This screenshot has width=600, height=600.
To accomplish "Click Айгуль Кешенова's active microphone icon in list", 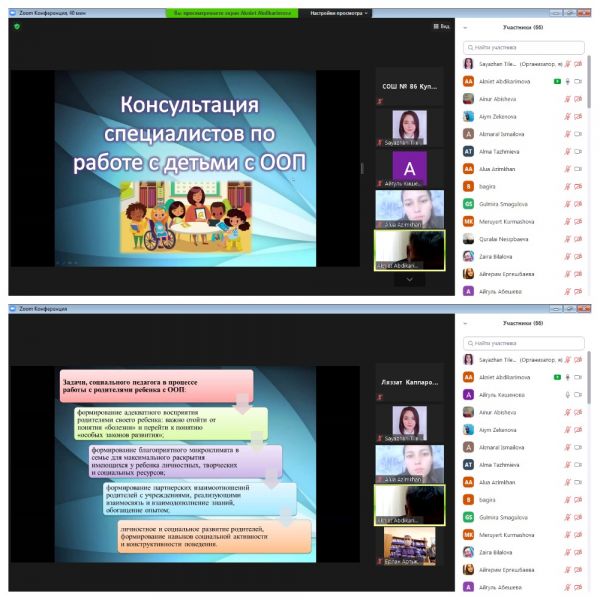I will pyautogui.click(x=567, y=395).
